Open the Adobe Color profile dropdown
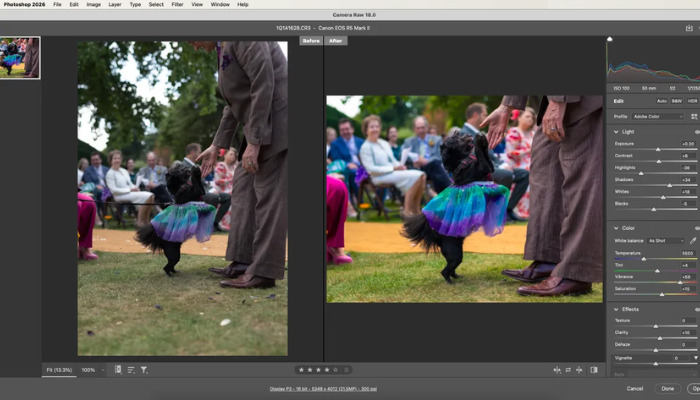Screen dimensions: 700x400 point(660,116)
